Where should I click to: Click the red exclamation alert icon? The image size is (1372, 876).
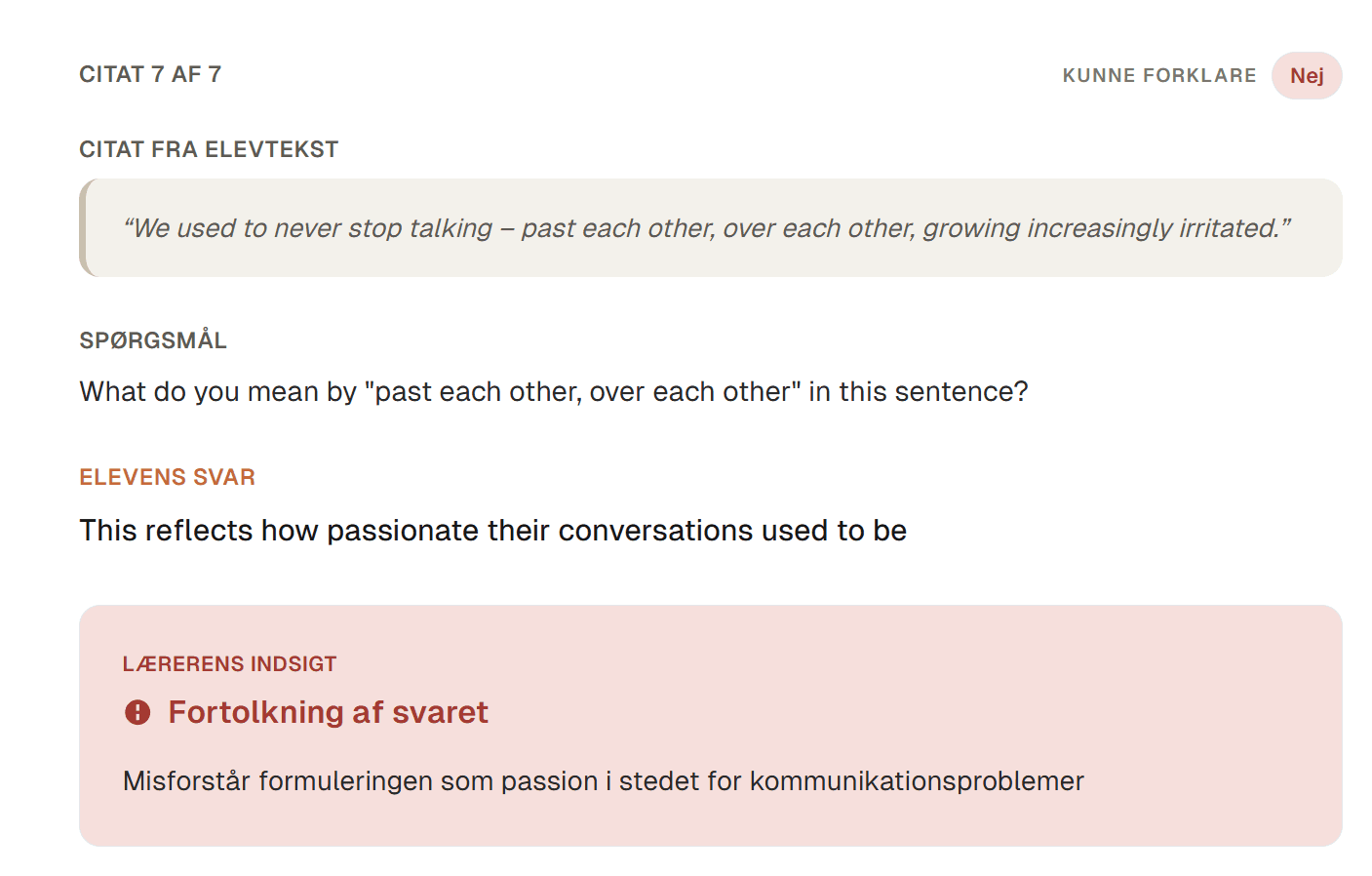137,712
